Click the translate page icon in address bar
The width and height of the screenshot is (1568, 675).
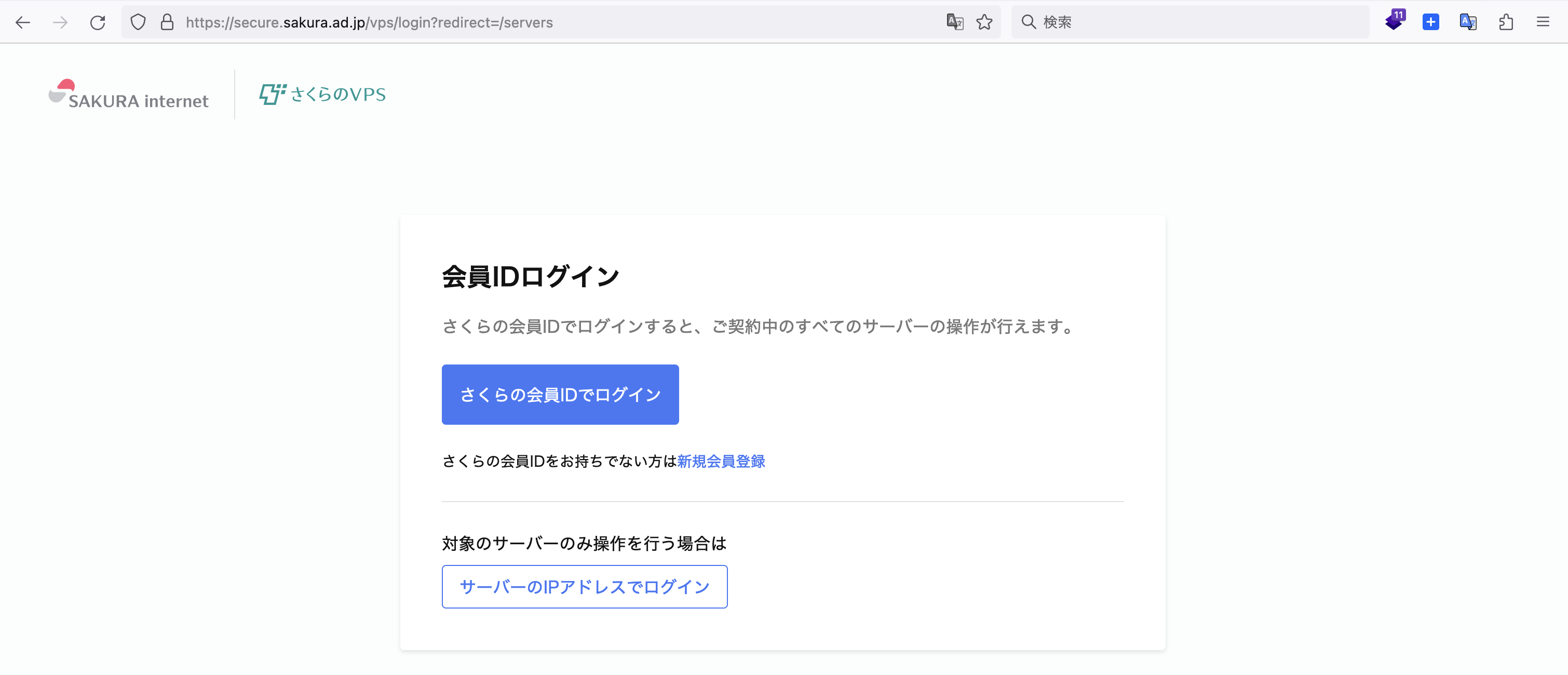[954, 22]
